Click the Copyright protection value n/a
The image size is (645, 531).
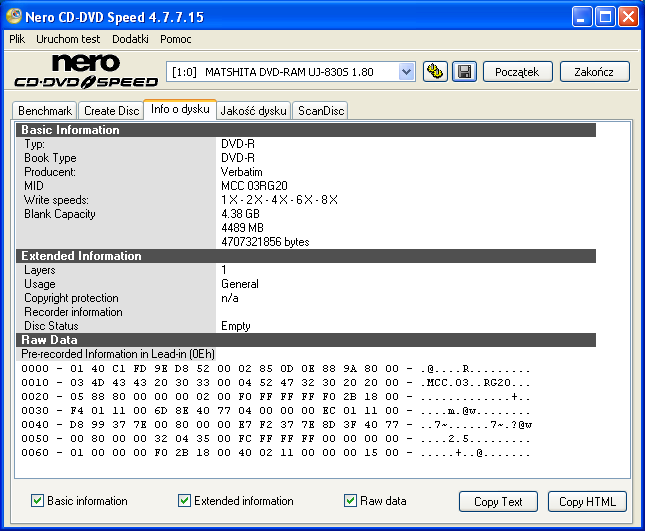point(230,298)
